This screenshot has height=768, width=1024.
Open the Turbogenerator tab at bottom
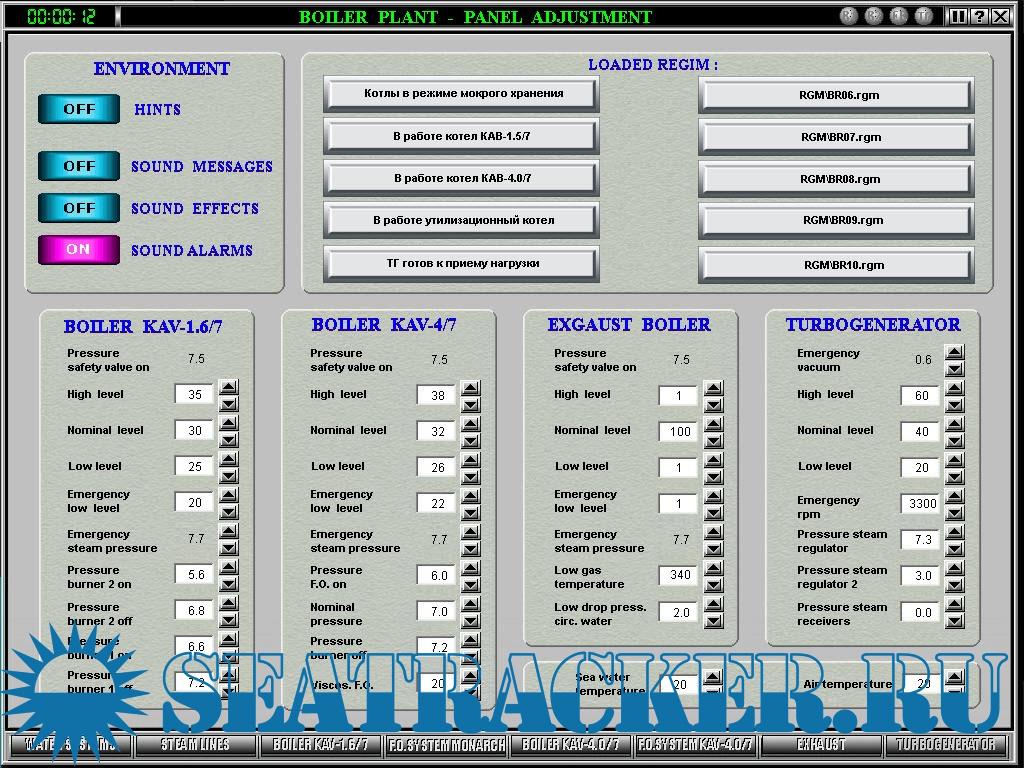coord(947,745)
